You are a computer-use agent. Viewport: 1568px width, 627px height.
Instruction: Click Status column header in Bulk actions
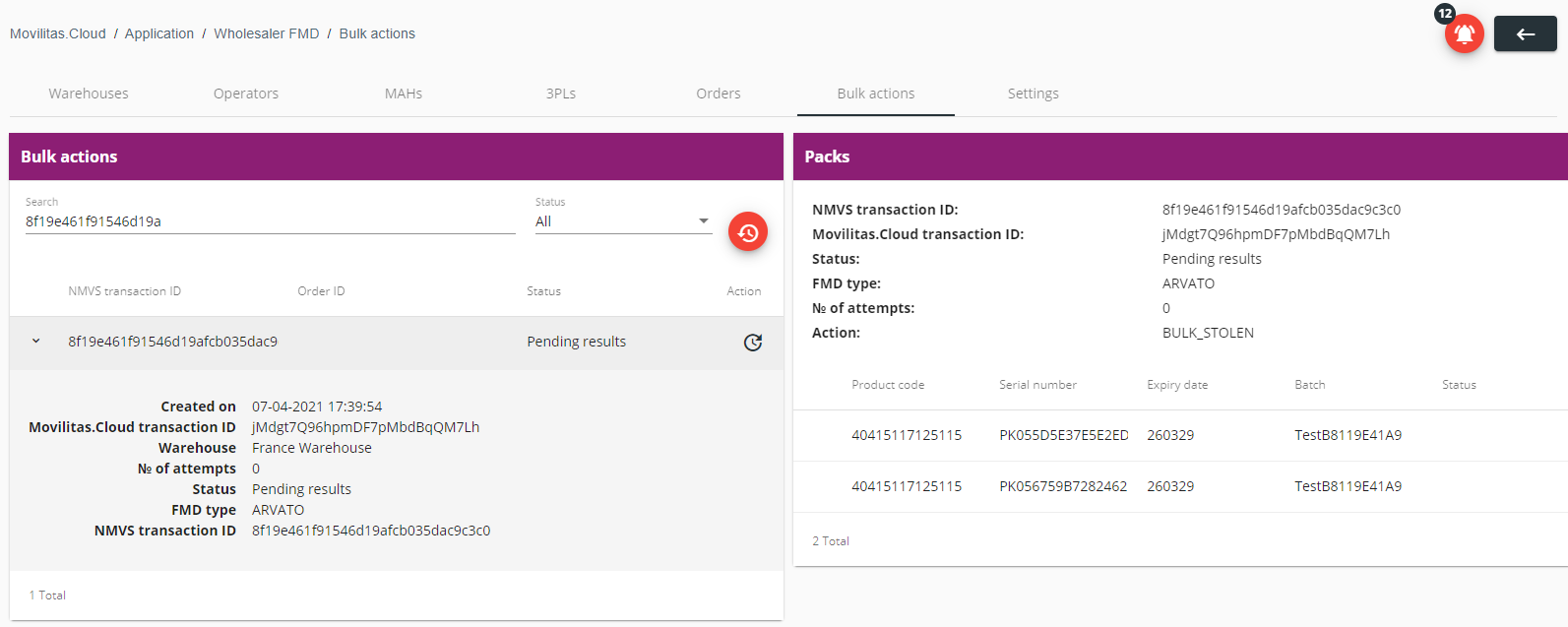(x=544, y=291)
